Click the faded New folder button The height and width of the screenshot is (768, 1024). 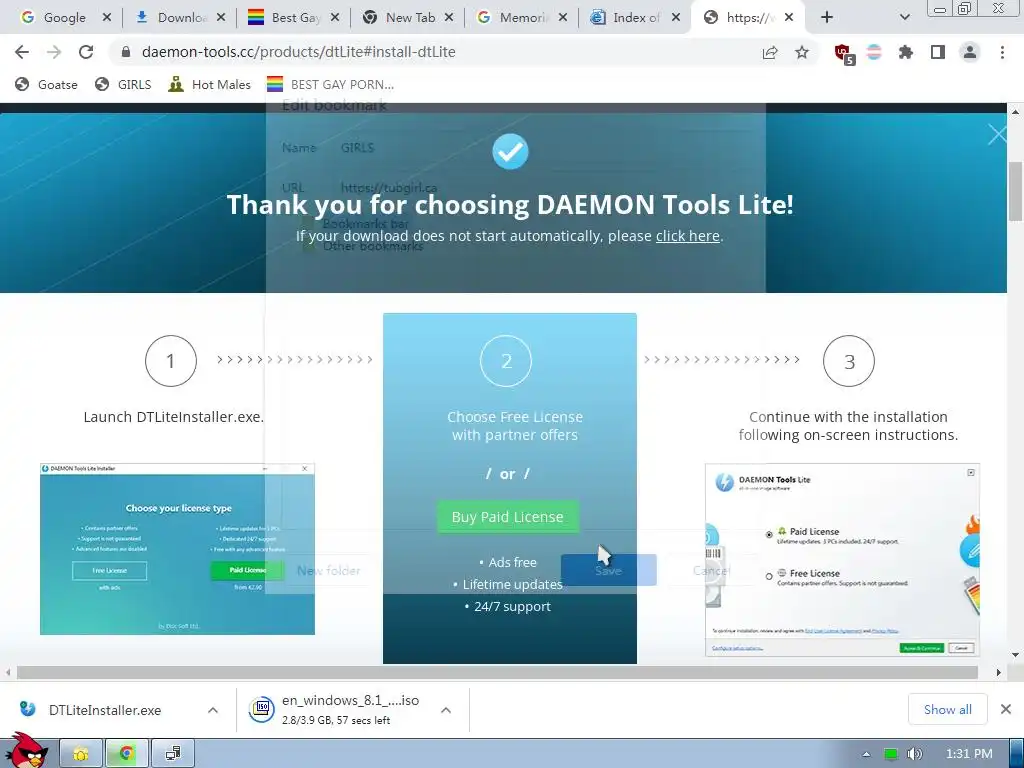[328, 571]
